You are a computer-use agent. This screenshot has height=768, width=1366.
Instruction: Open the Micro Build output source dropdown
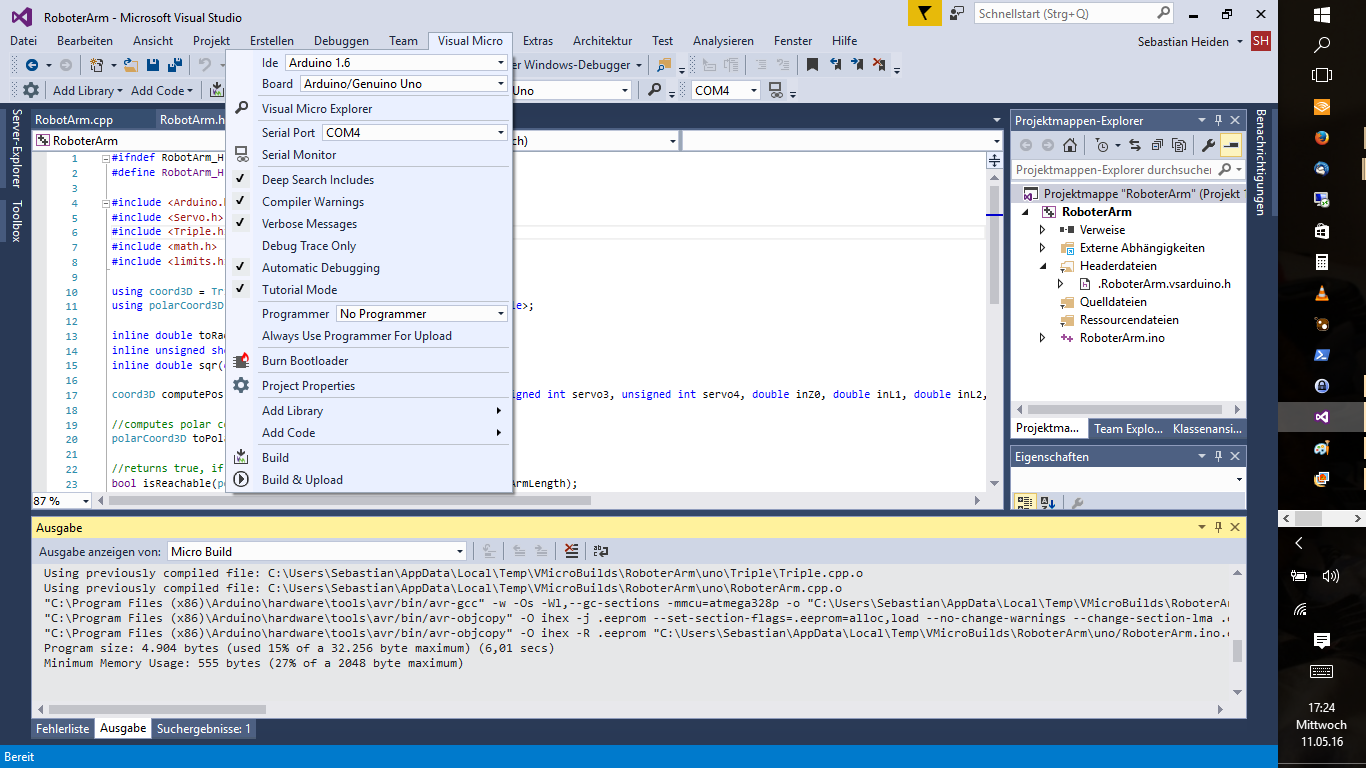[317, 551]
